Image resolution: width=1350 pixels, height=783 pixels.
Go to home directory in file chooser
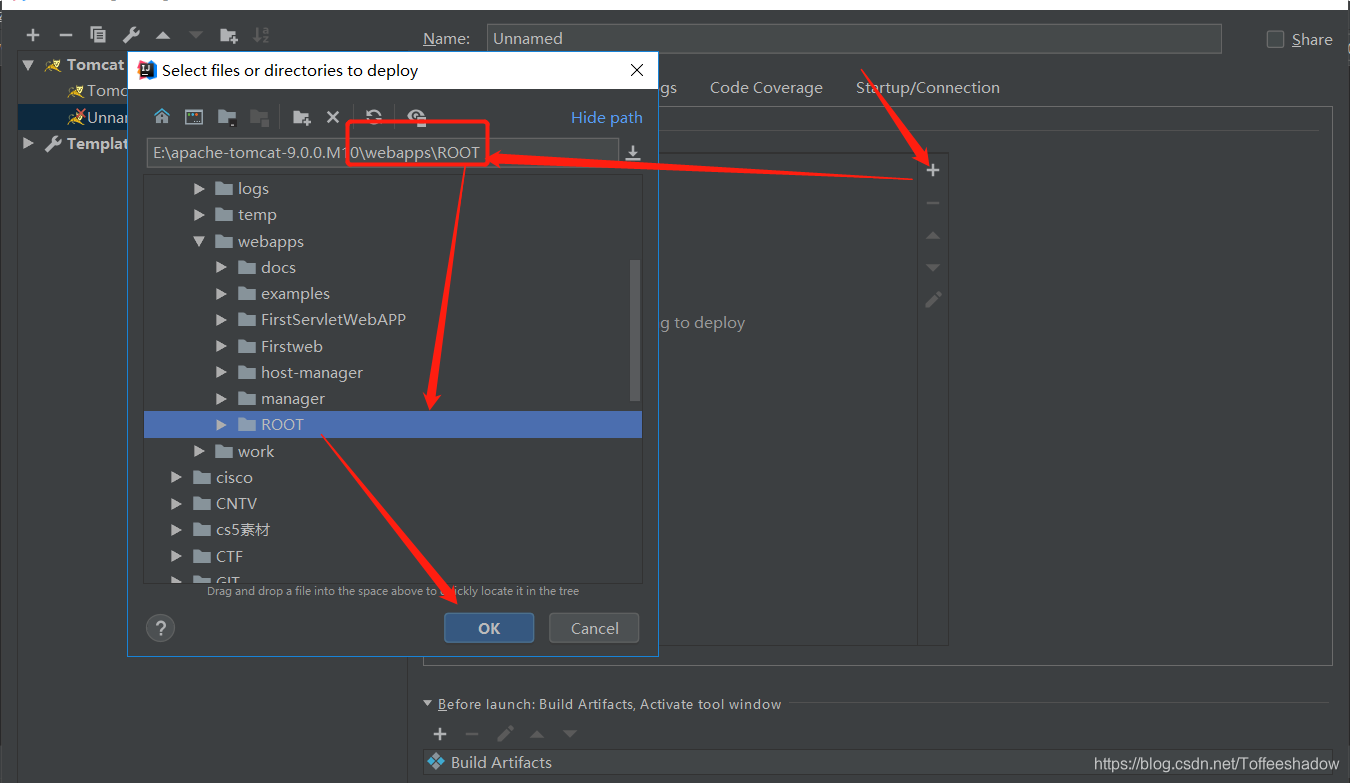[x=162, y=117]
